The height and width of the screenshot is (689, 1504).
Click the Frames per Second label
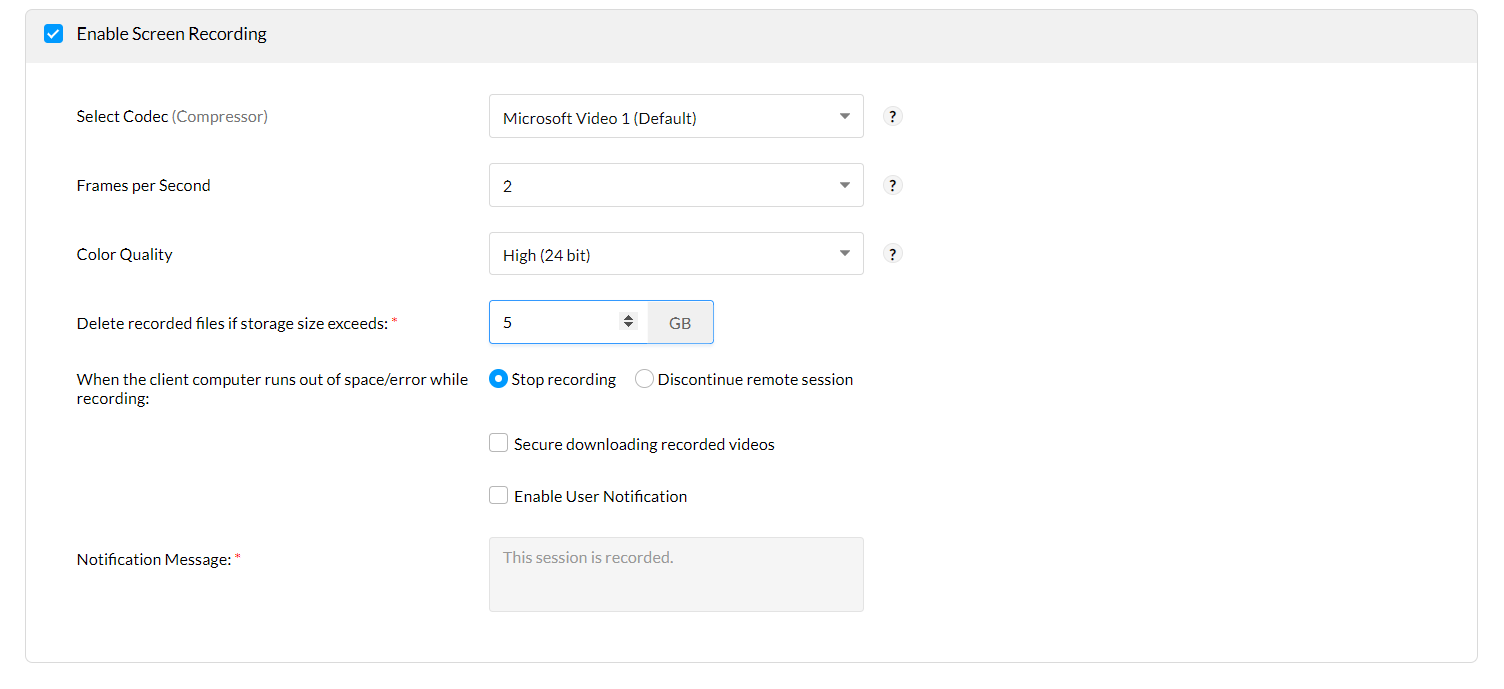(143, 186)
